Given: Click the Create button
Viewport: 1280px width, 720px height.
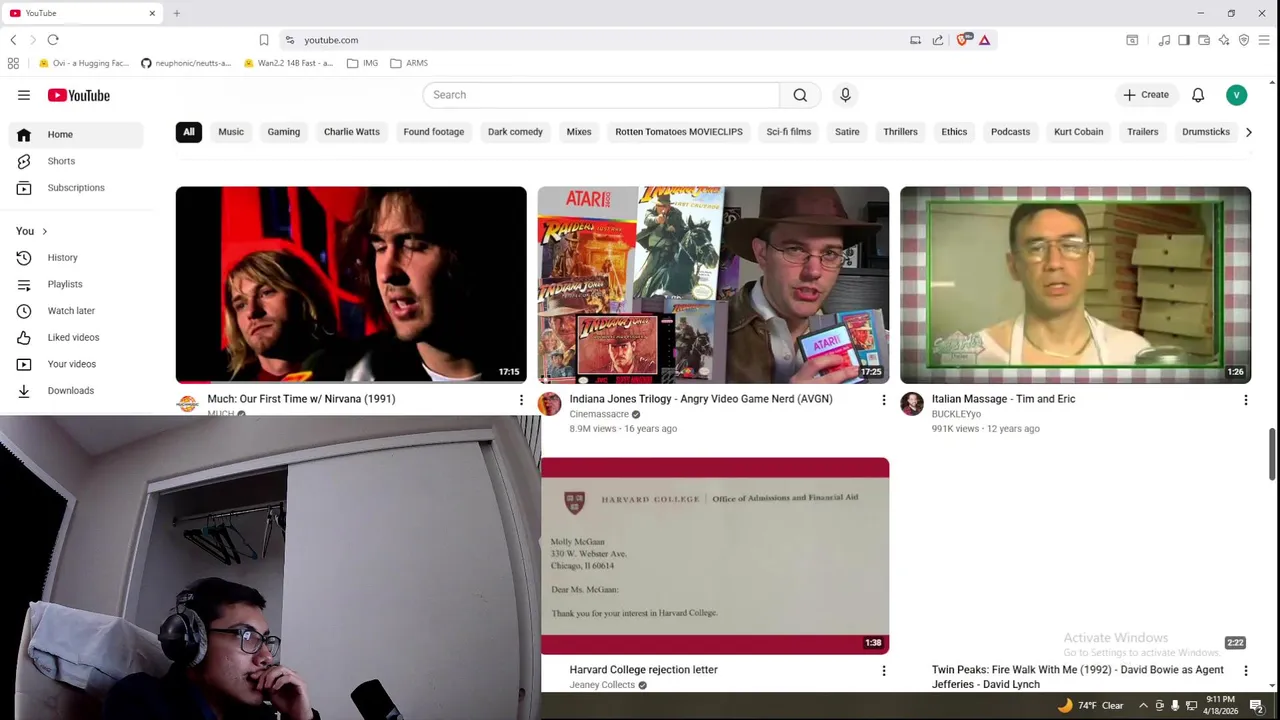Looking at the screenshot, I should pos(1145,95).
